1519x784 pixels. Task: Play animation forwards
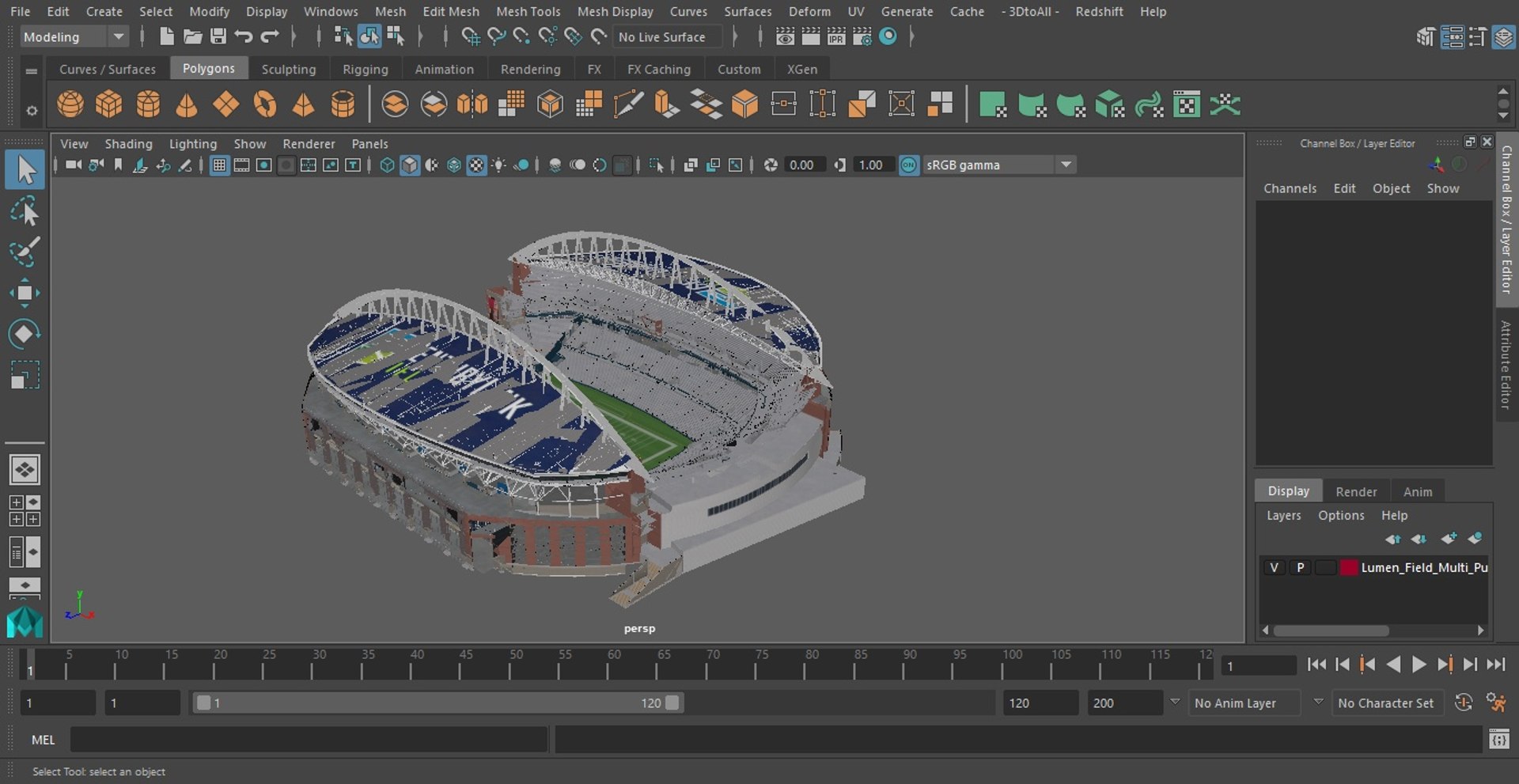click(x=1419, y=665)
